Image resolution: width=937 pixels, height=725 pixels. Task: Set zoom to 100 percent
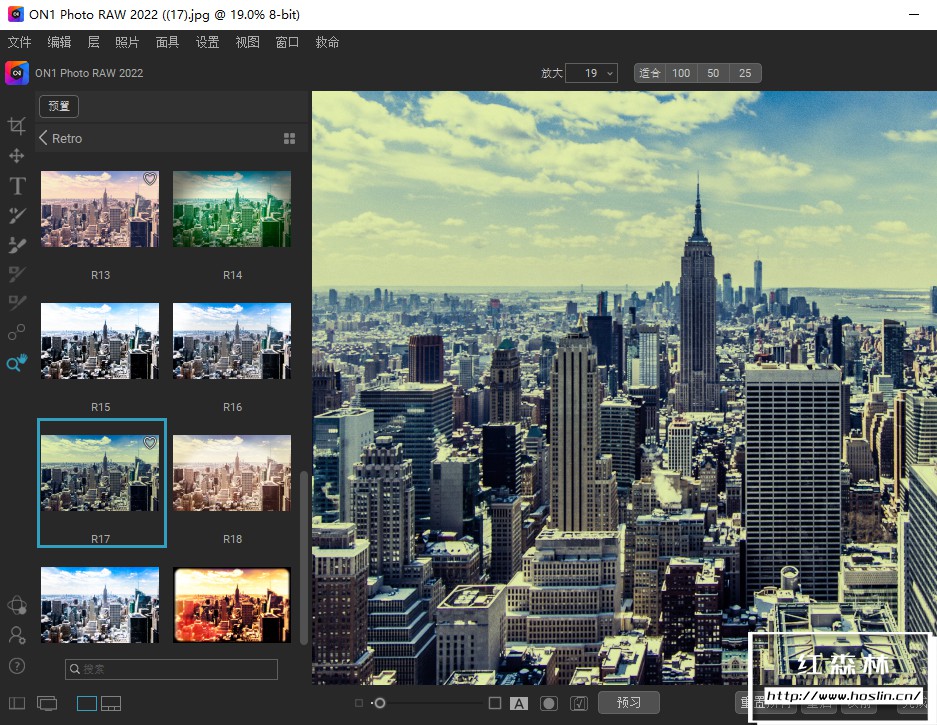point(681,73)
